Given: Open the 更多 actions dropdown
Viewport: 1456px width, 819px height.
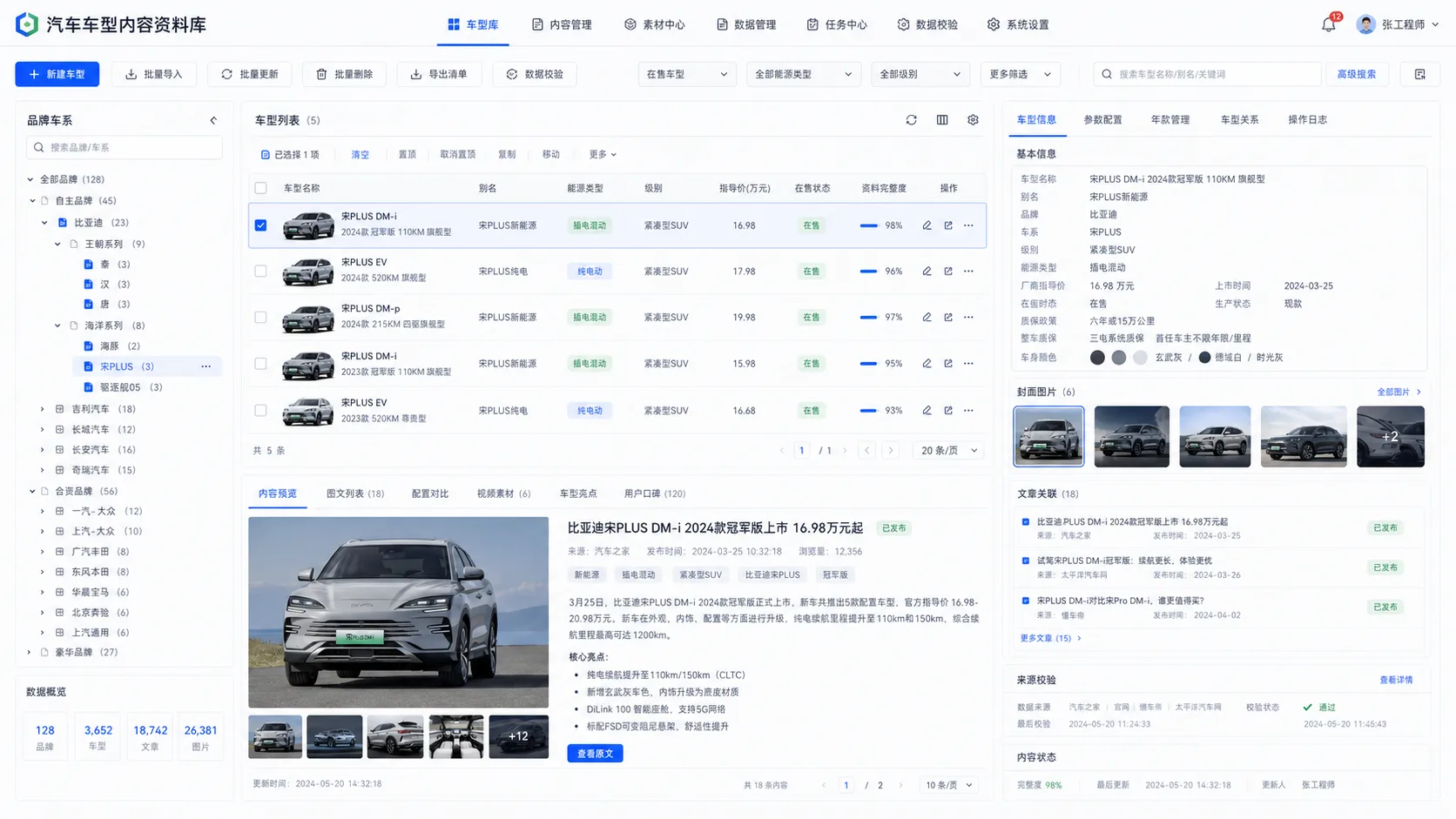Looking at the screenshot, I should point(602,154).
